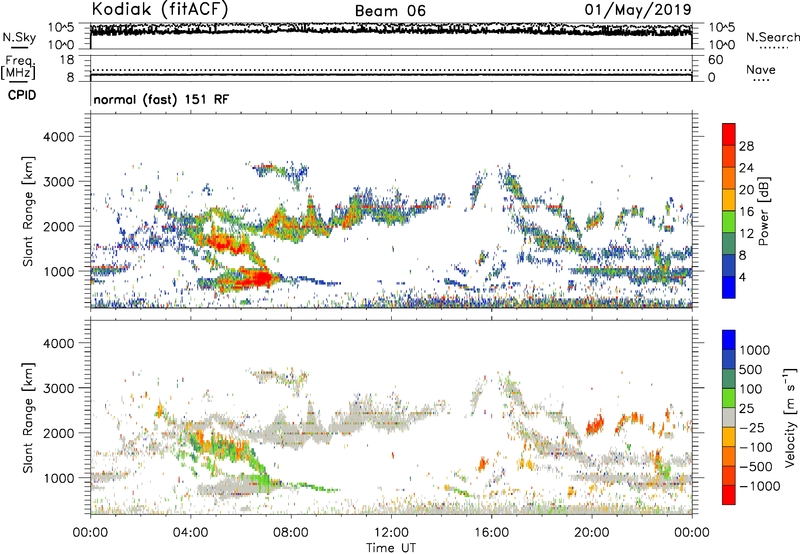The image size is (800, 554).
Task: Click the '08:00' time axis tick label
Action: (291, 533)
